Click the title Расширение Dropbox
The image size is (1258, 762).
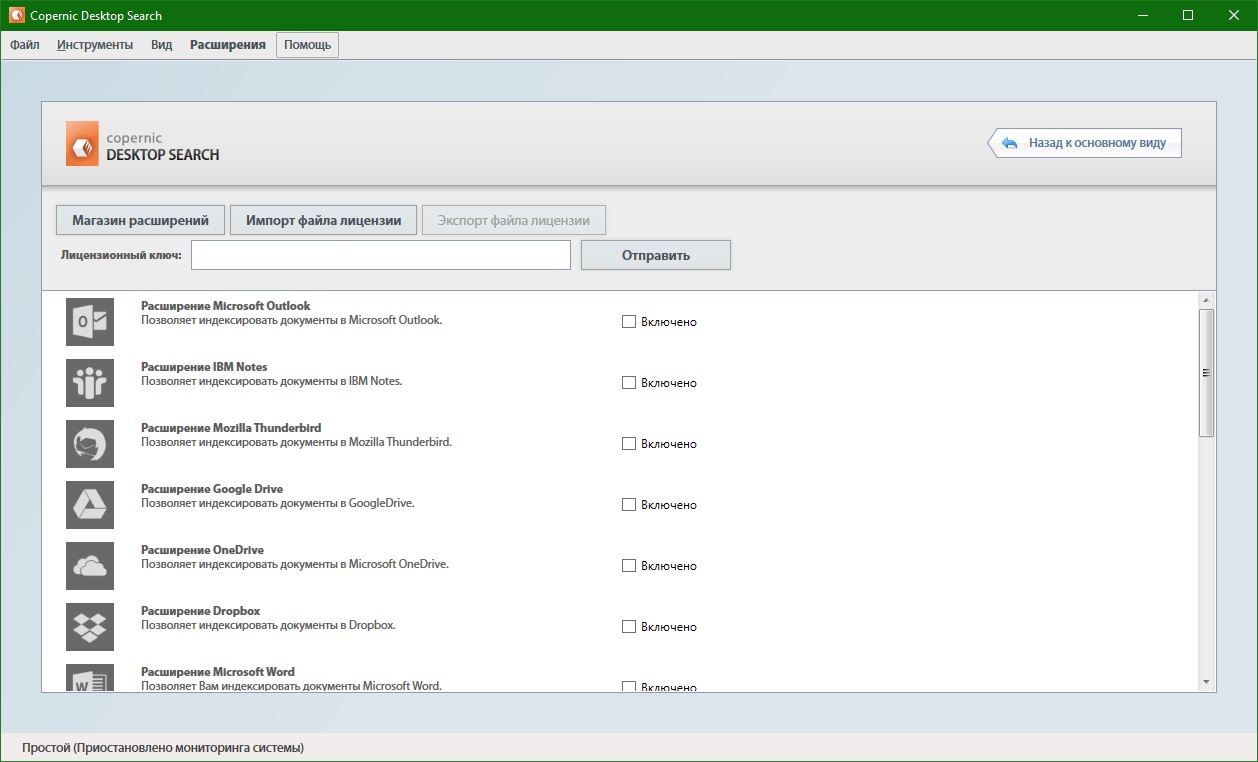point(201,611)
